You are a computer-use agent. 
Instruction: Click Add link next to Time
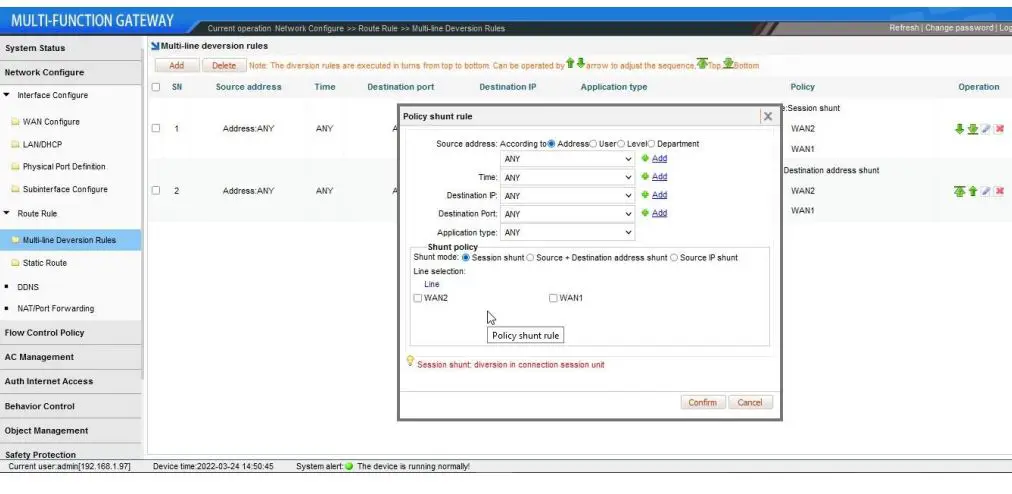[660, 176]
